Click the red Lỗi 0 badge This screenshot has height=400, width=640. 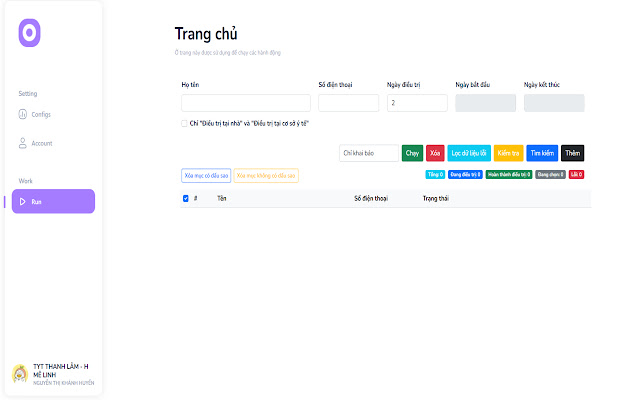pyautogui.click(x=576, y=174)
